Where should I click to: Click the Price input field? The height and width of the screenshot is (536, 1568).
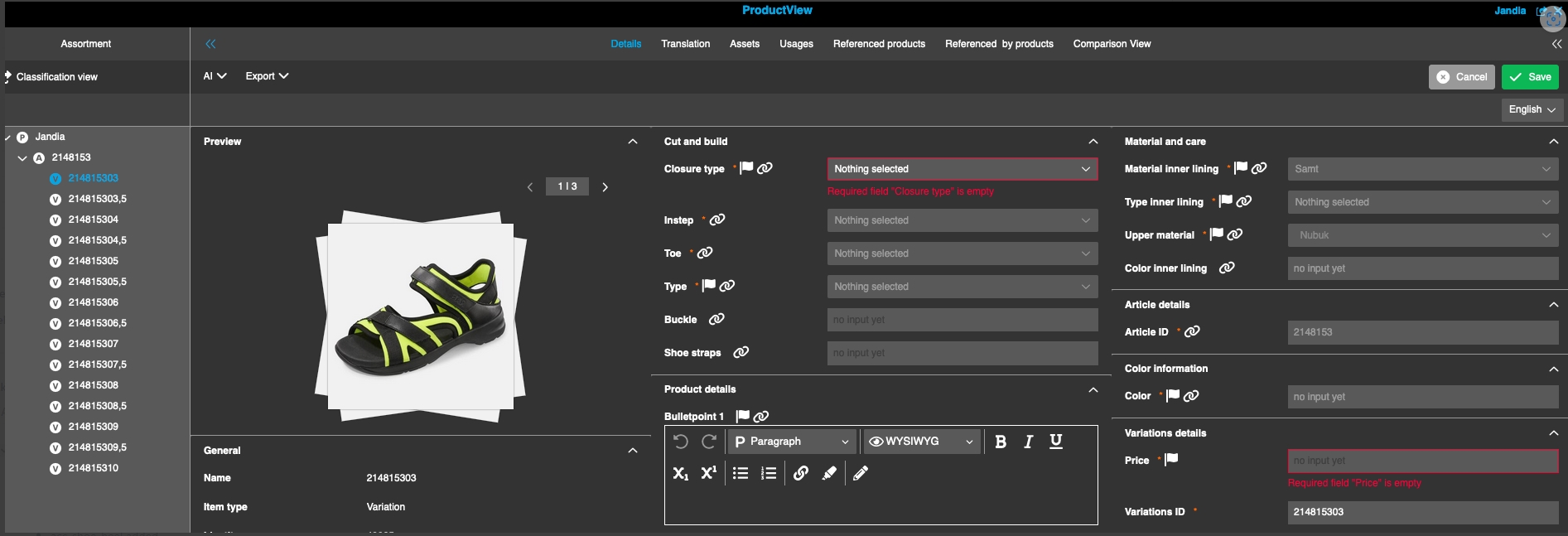click(1422, 461)
